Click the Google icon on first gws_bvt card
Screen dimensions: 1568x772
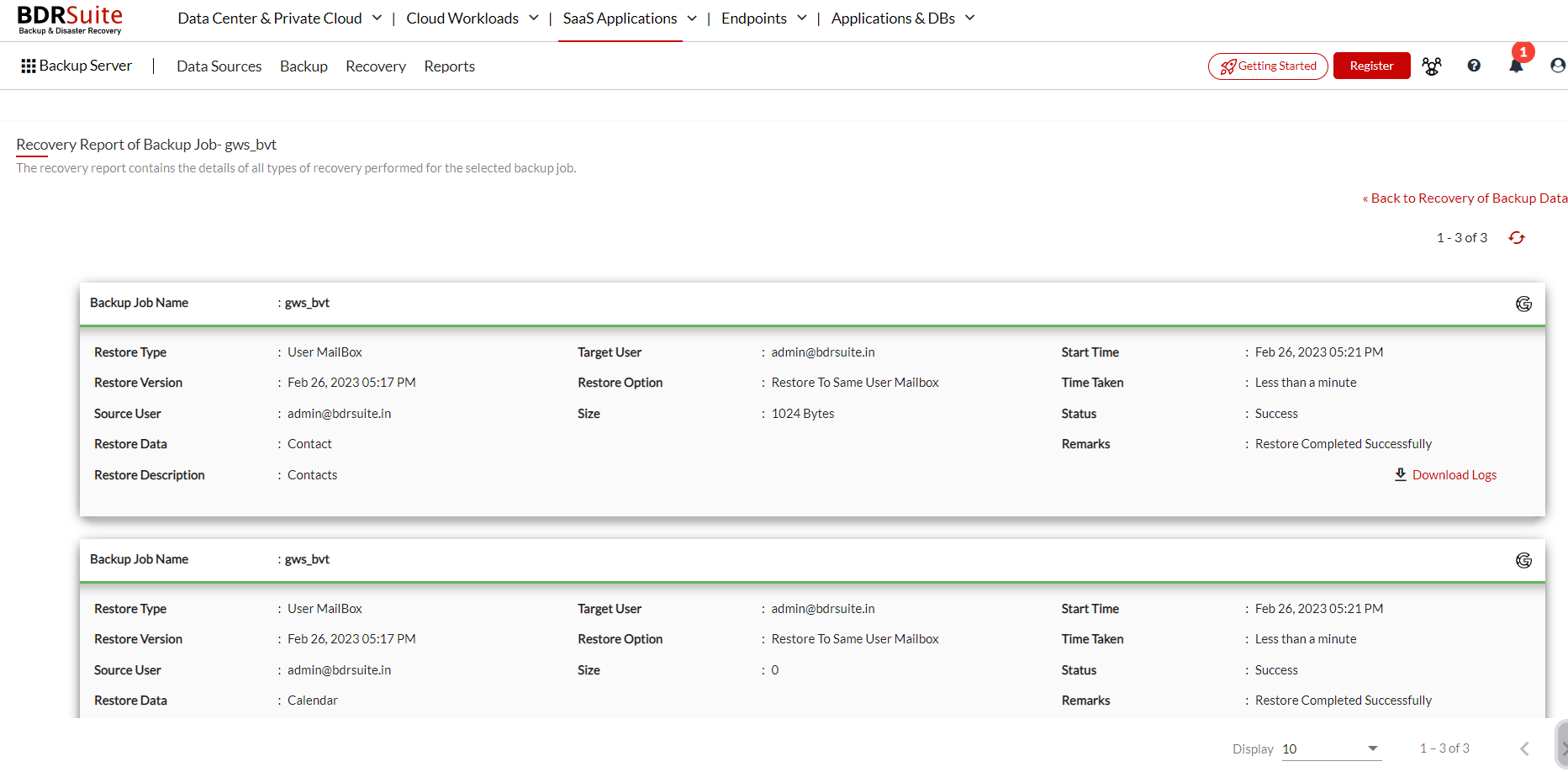[x=1523, y=304]
